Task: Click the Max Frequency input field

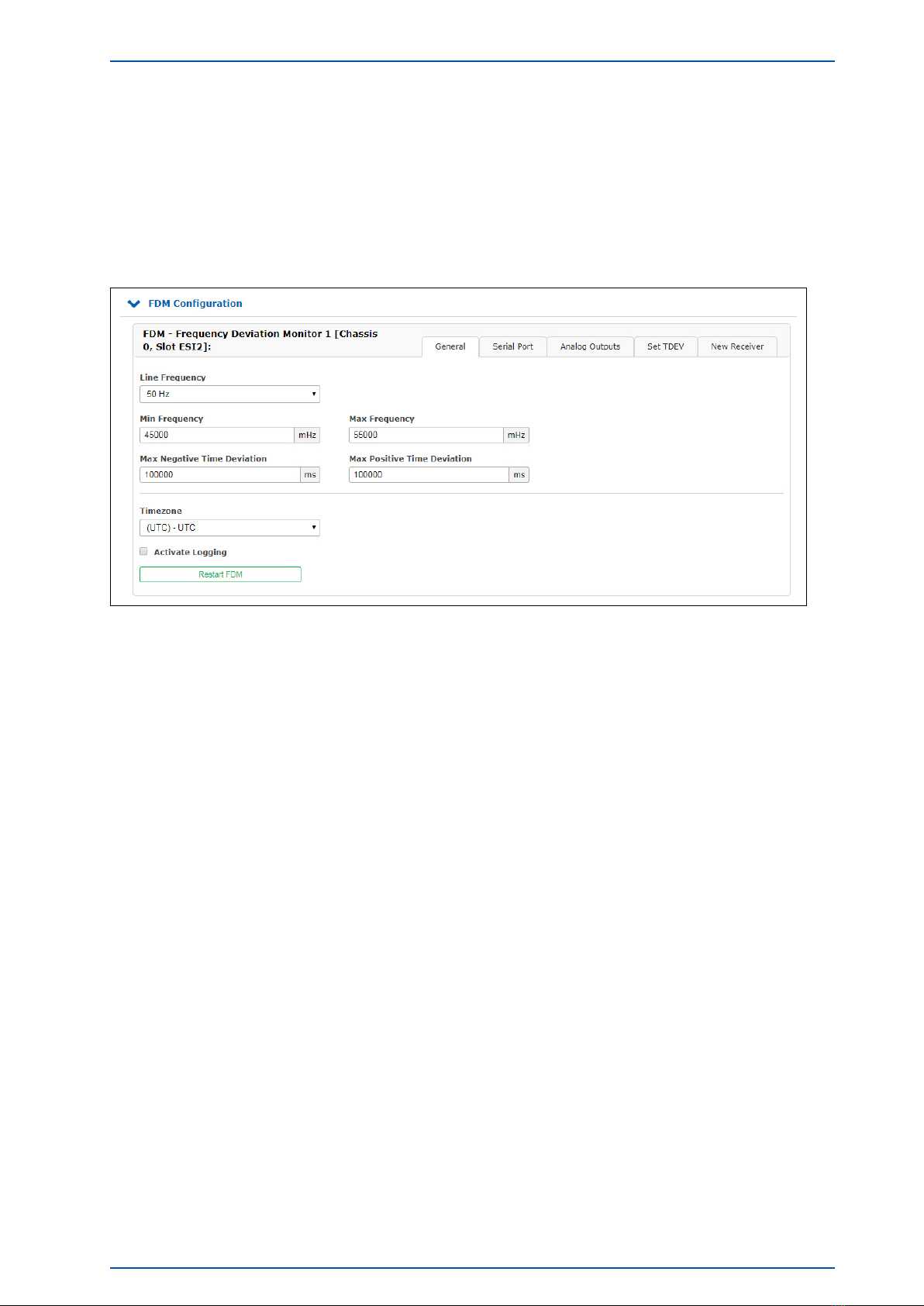Action: (426, 435)
